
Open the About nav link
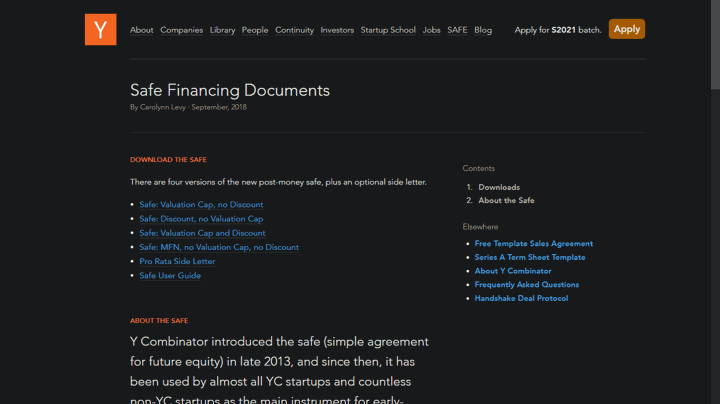coord(141,30)
